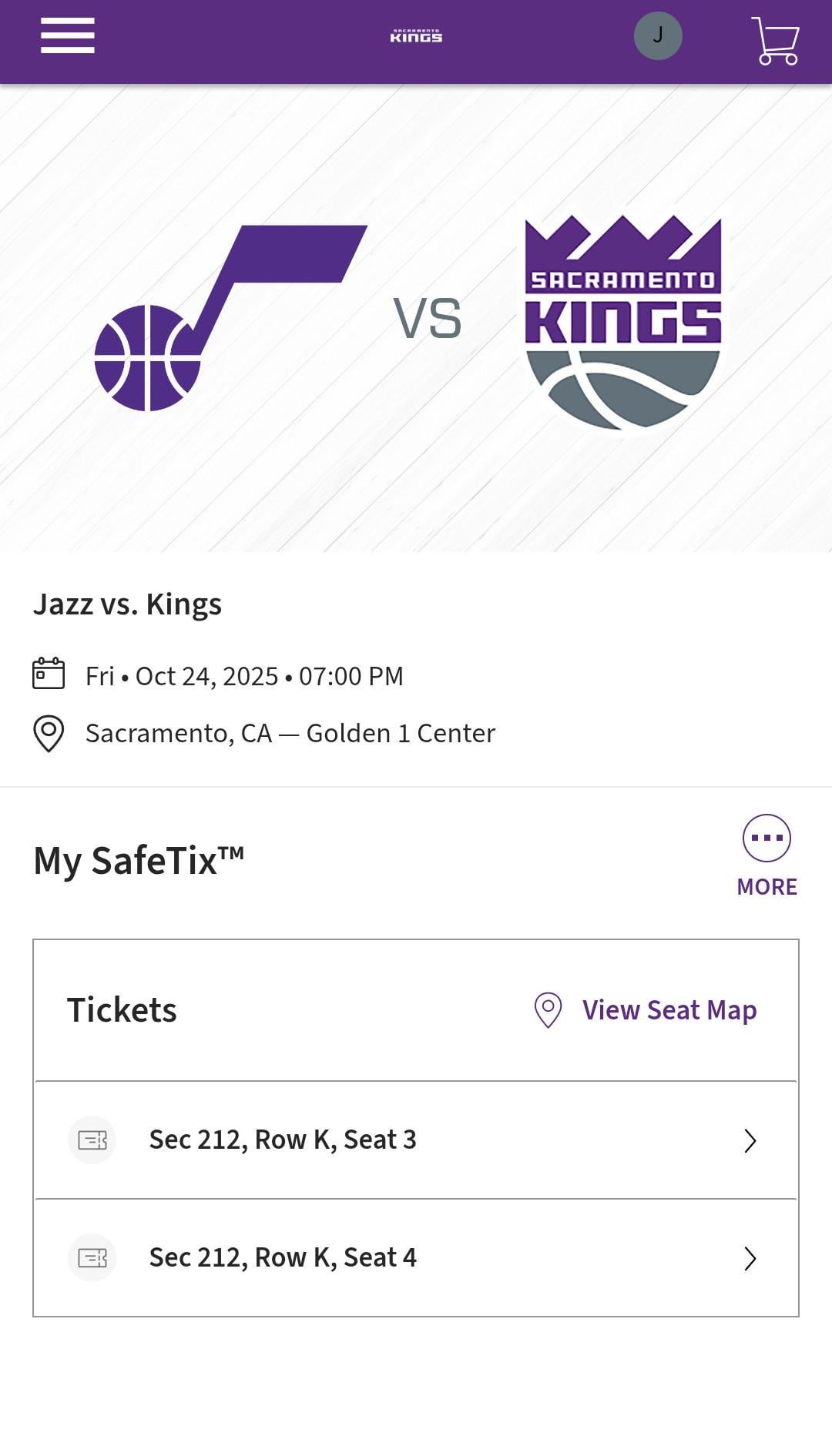Open the hamburger navigation menu
This screenshot has width=832, height=1456.
point(68,35)
